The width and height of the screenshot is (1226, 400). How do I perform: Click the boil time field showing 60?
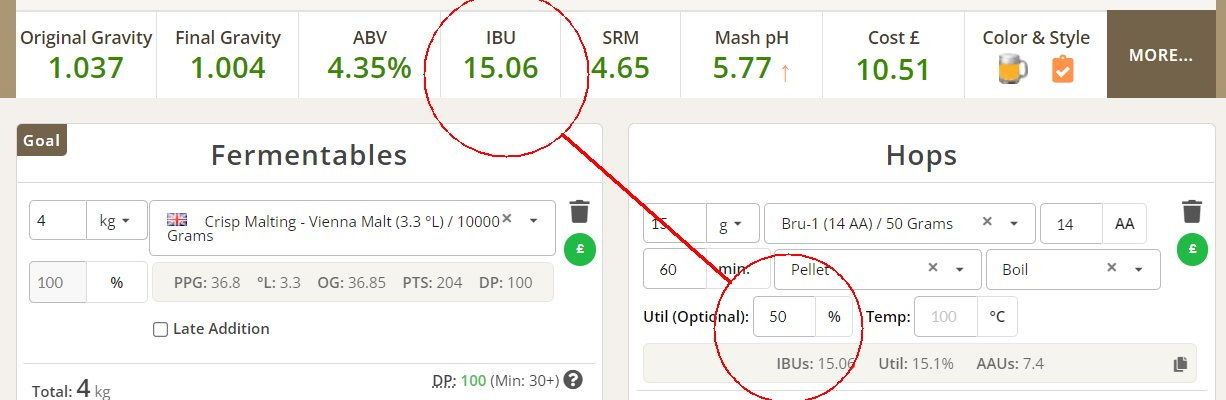(x=674, y=269)
